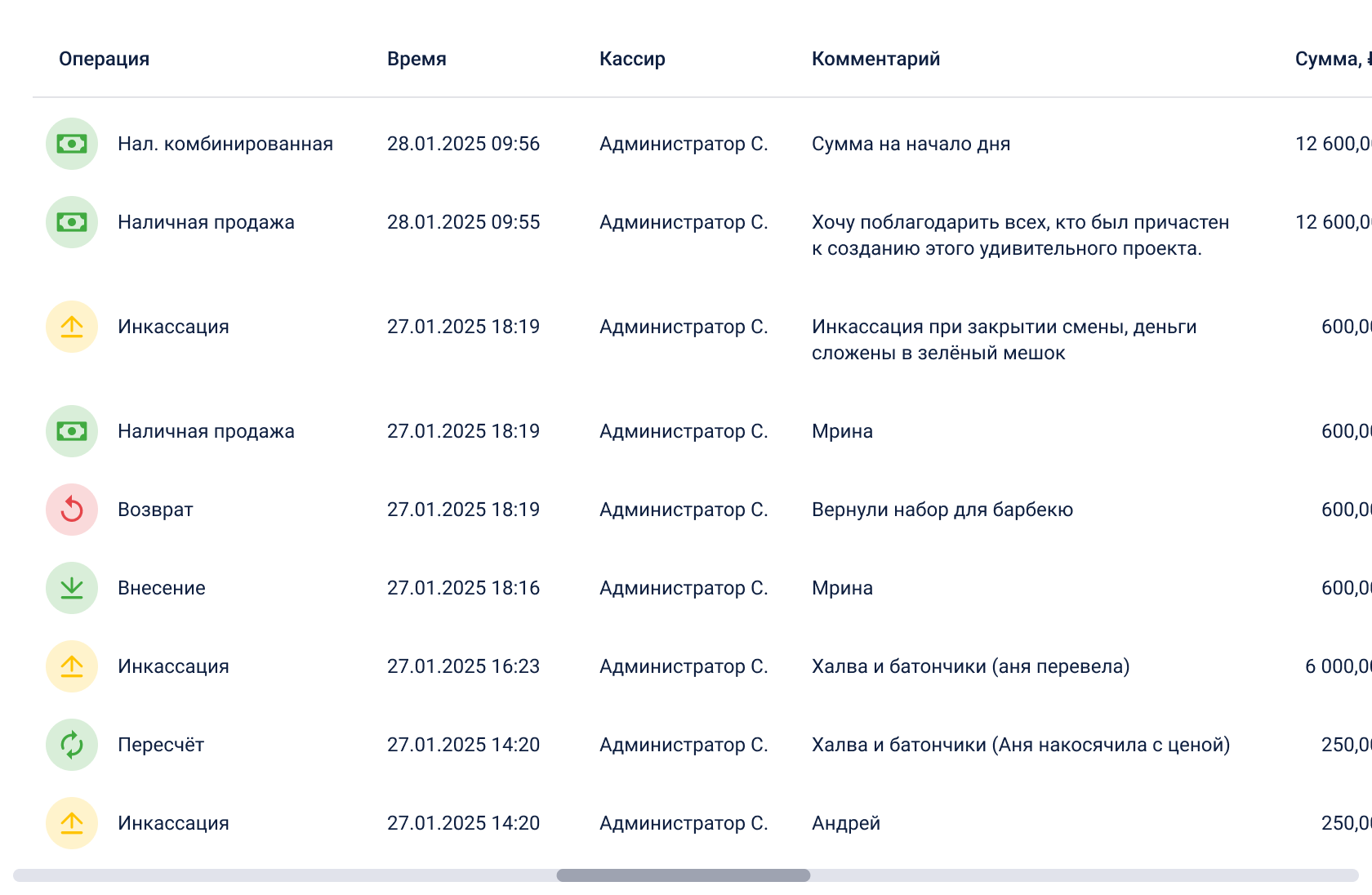Click the horizontal scrollbar thumb
This screenshot has width=1372, height=895.
[684, 875]
